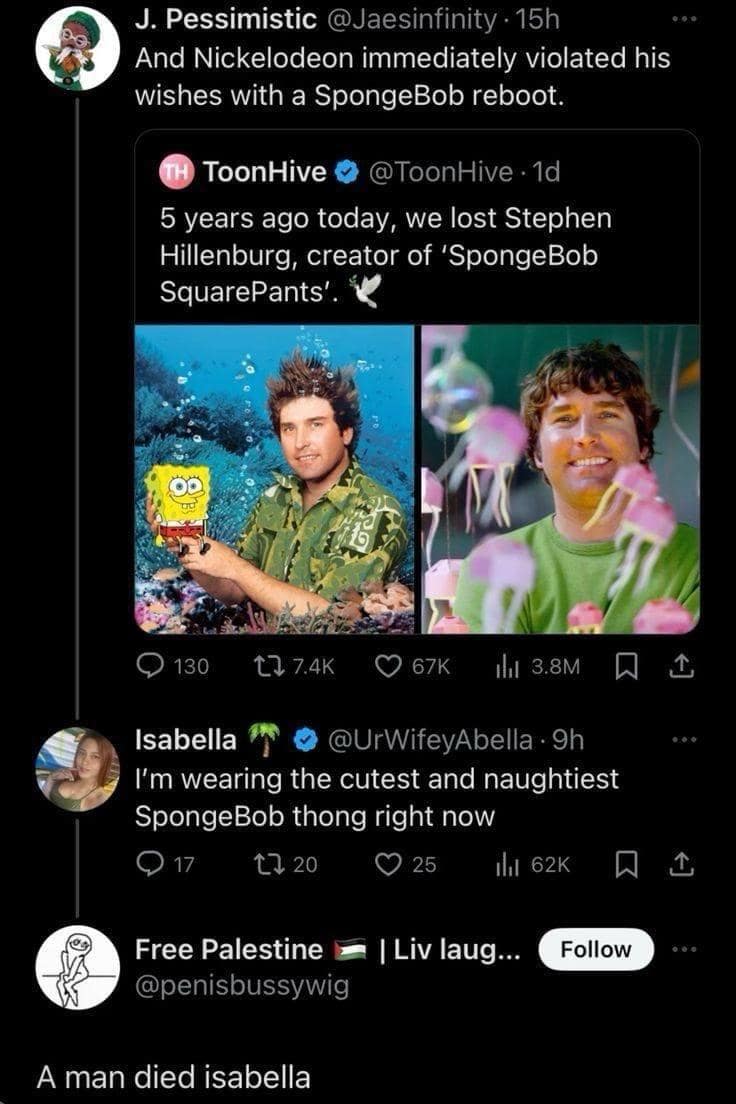Open more options for J. Pessimistic post
The width and height of the screenshot is (736, 1104).
[682, 20]
